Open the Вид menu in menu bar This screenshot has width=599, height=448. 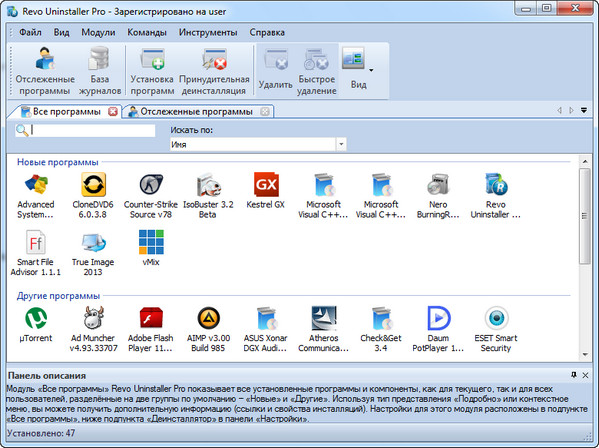[61, 32]
